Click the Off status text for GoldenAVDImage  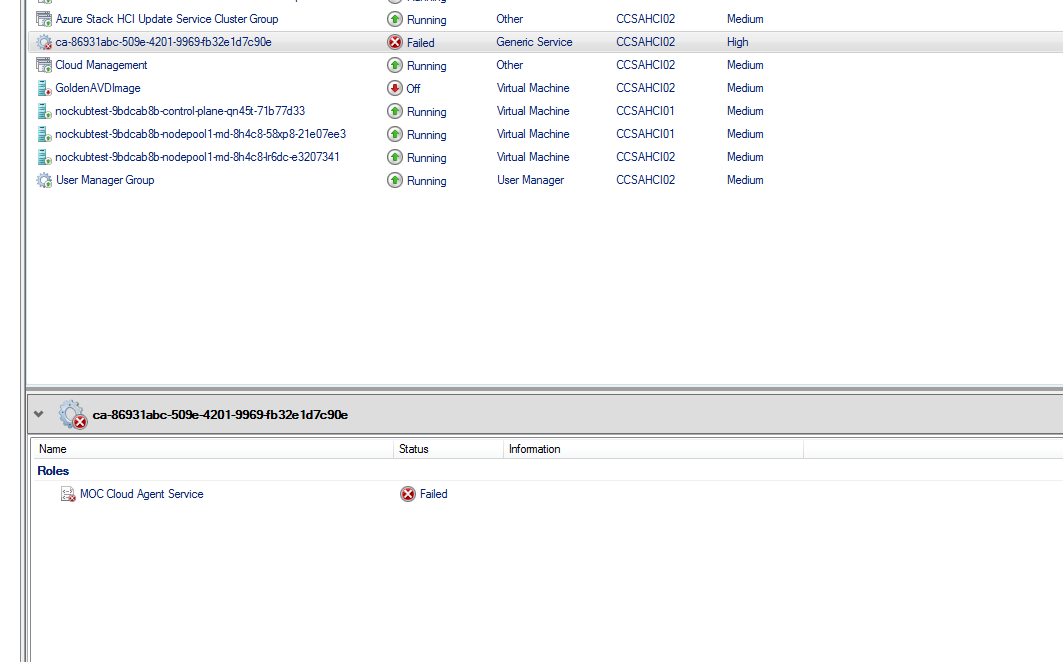414,89
